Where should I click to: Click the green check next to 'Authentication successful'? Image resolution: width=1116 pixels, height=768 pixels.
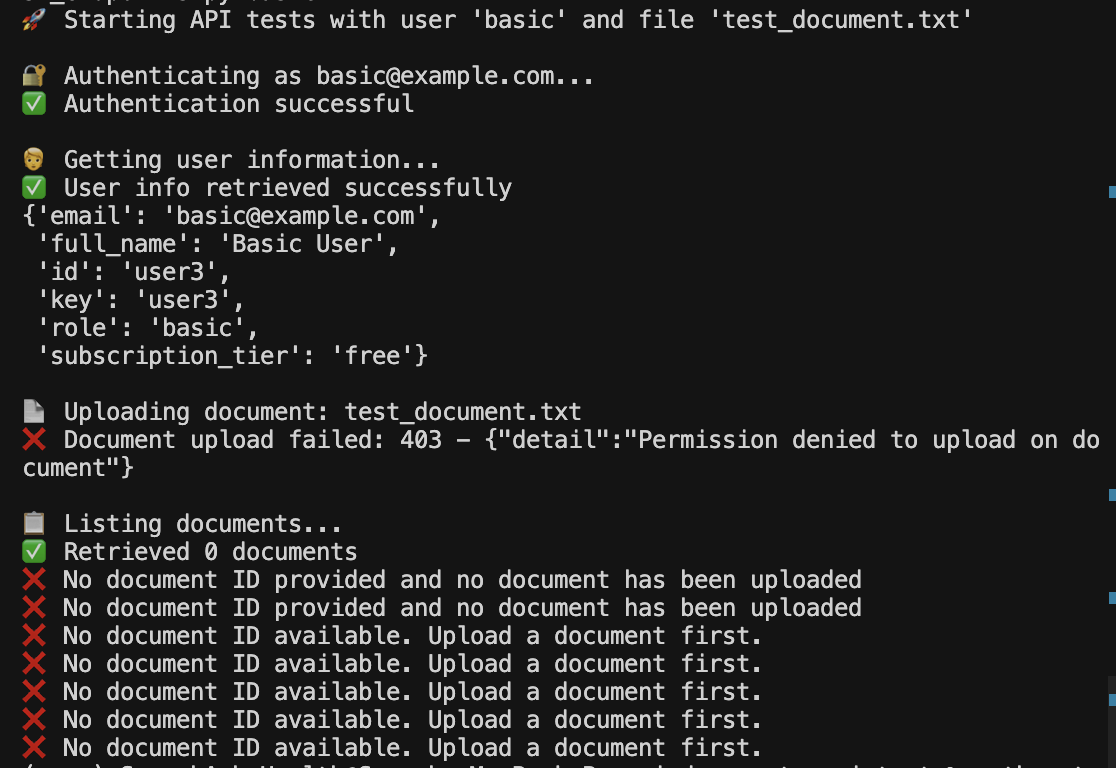(x=33, y=104)
